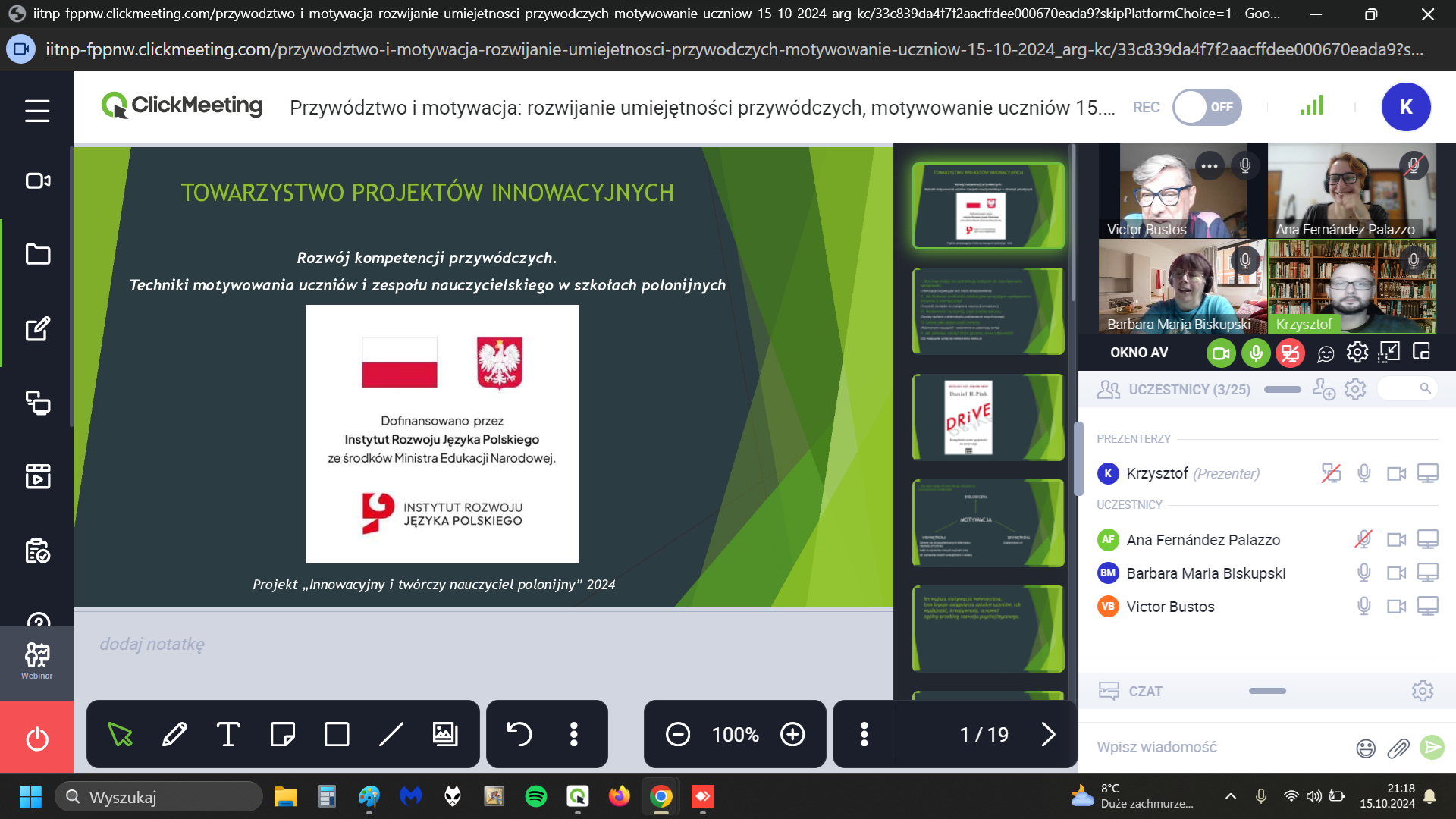Viewport: 1456px width, 819px height.
Task: Select the rectangle shape tool
Action: [337, 734]
